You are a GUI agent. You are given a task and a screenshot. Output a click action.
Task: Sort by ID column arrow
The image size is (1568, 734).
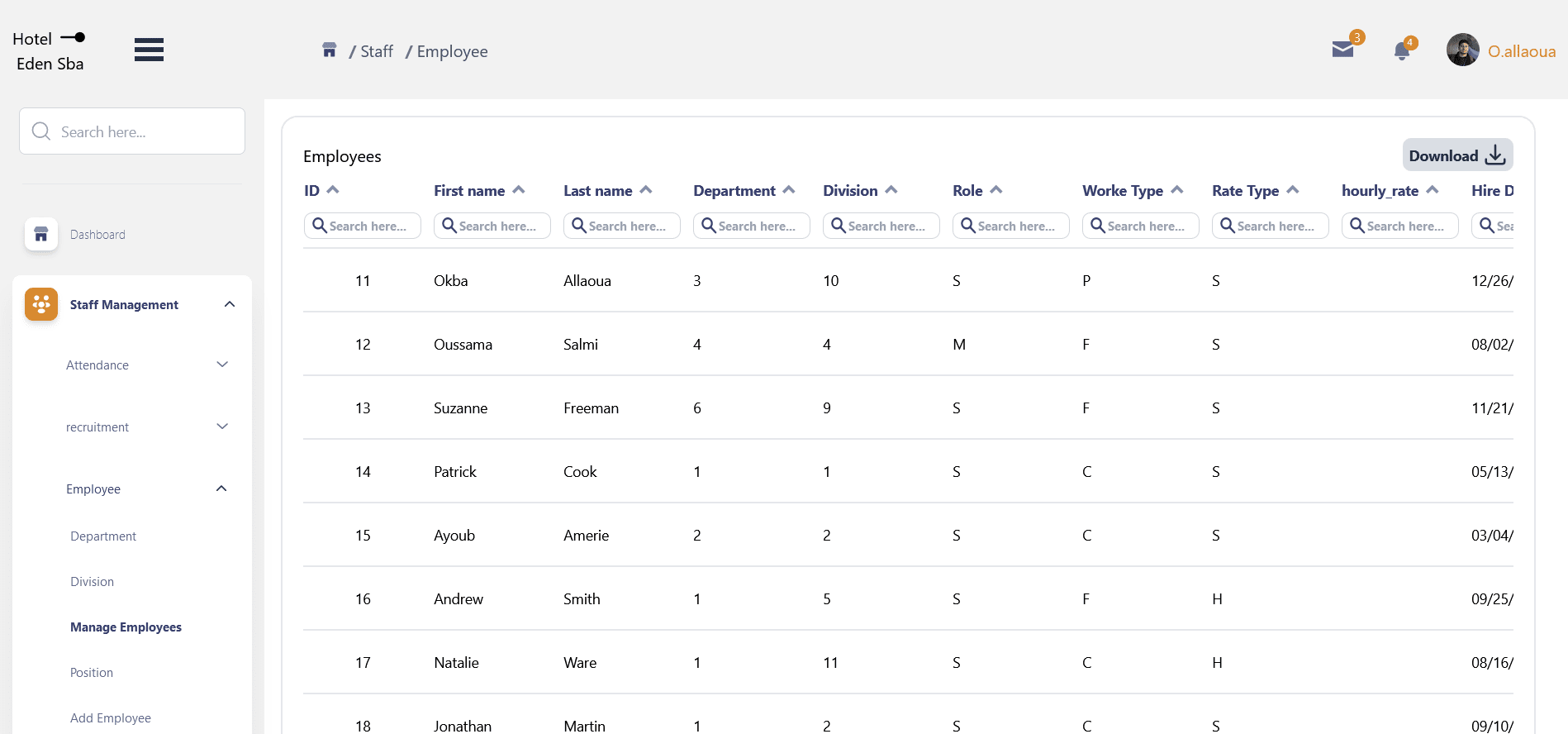tap(333, 190)
